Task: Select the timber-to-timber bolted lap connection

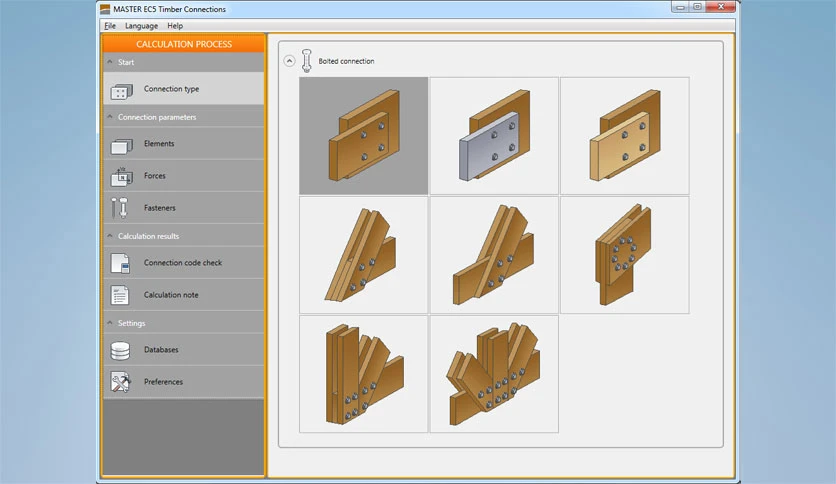Action: (x=364, y=136)
